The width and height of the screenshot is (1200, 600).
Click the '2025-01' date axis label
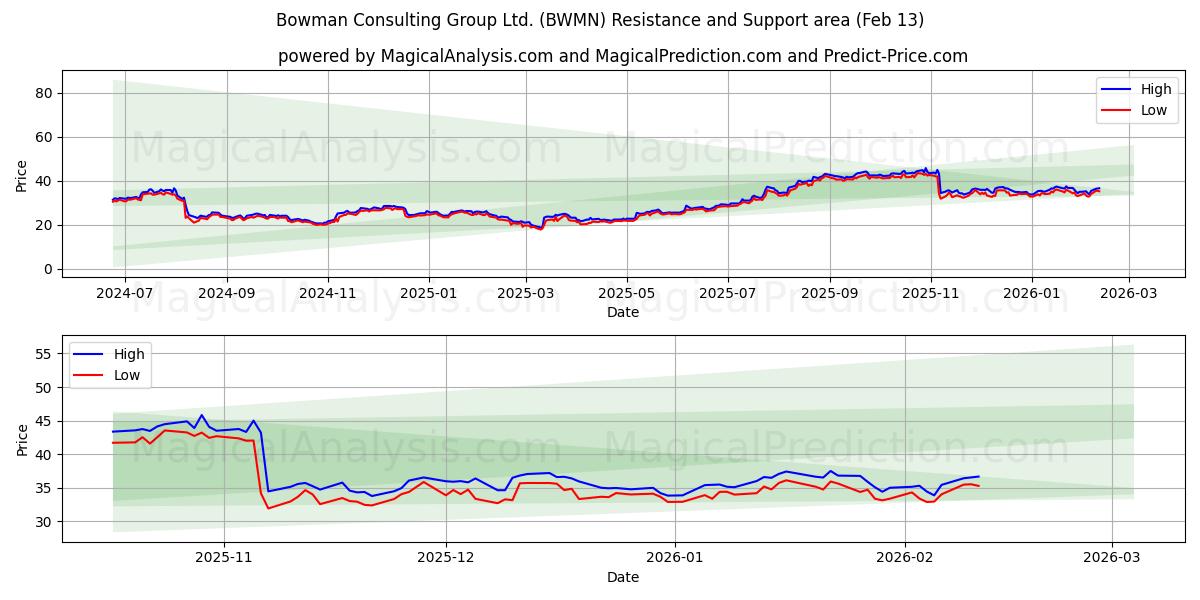pos(428,294)
